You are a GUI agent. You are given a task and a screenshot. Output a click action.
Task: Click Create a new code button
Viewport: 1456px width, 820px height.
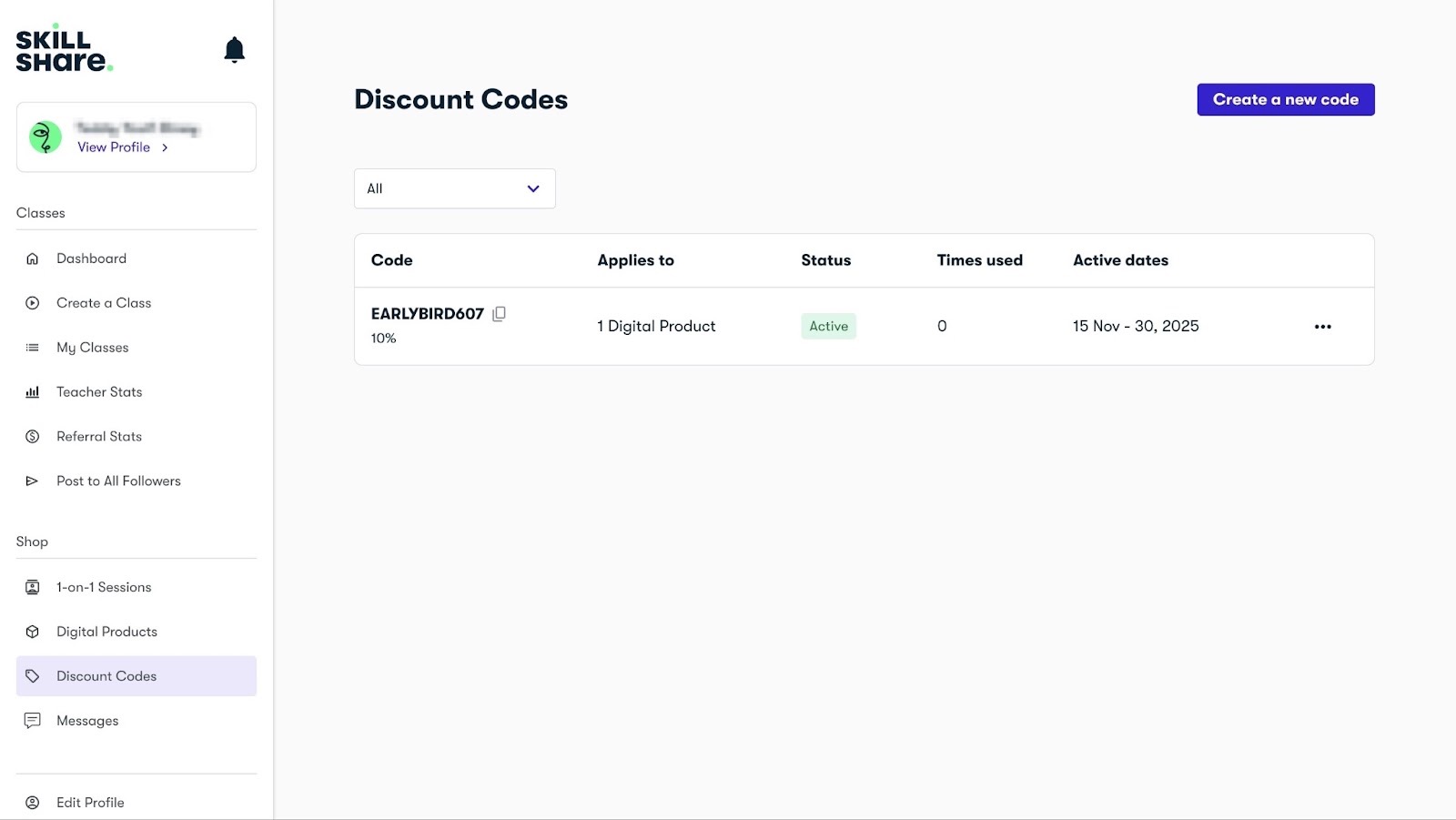click(1285, 100)
